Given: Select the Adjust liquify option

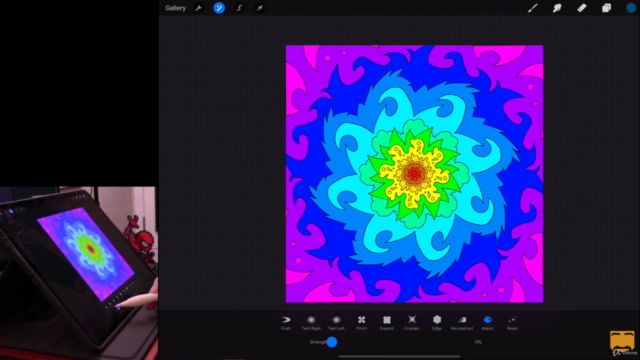Looking at the screenshot, I should [487, 322].
